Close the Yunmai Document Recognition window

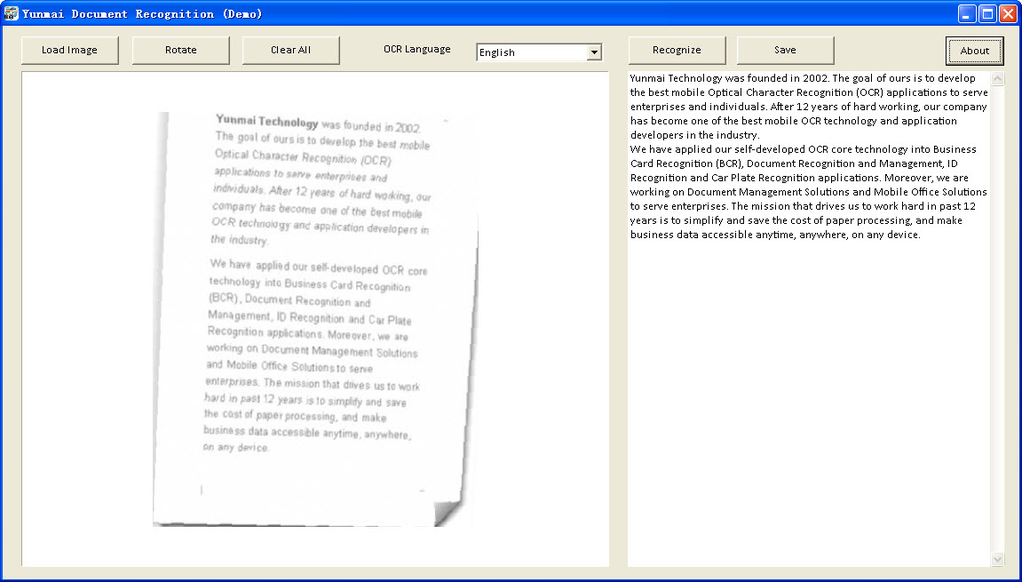(x=1009, y=14)
